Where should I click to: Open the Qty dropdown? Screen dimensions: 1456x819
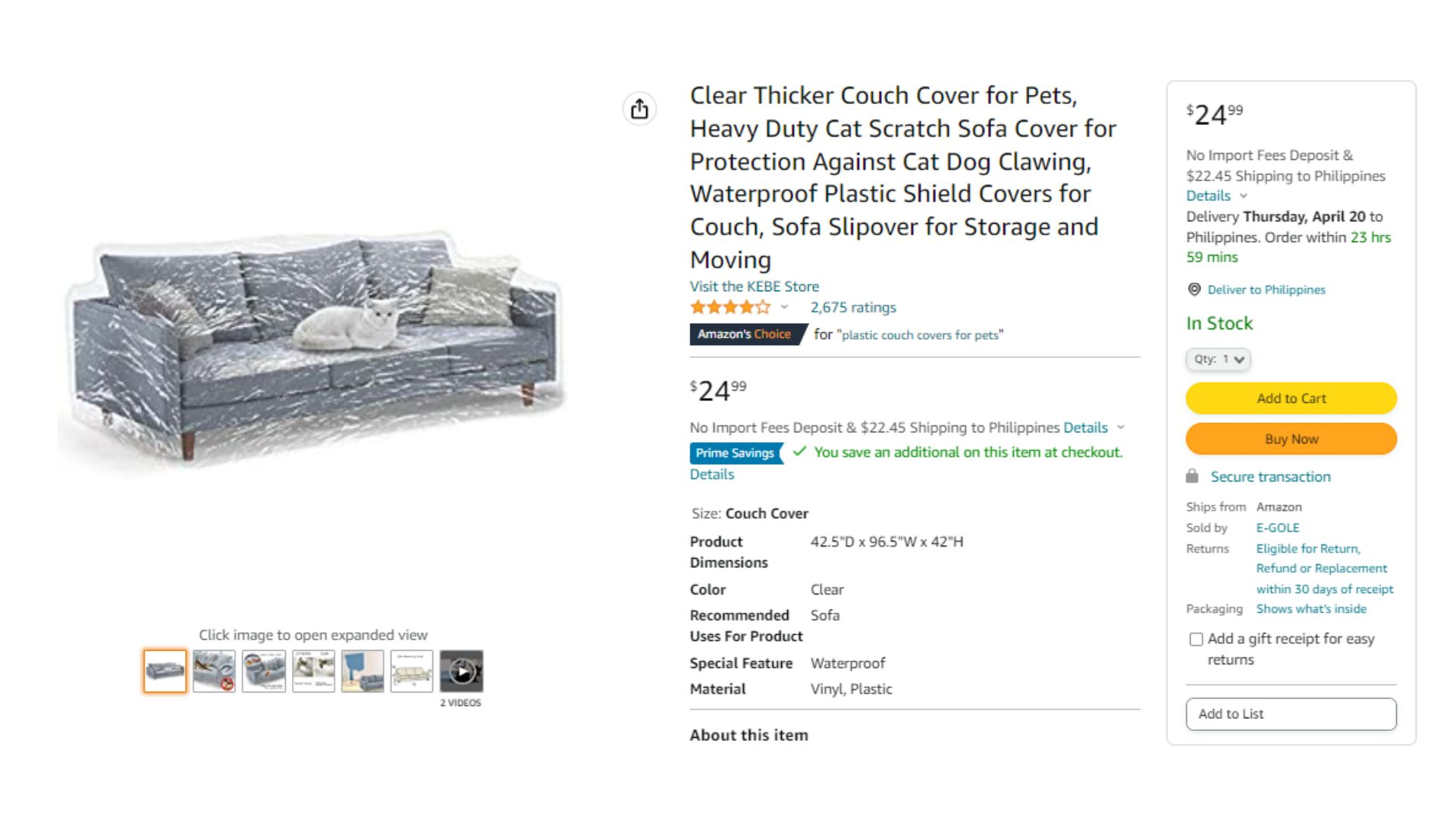[1218, 359]
